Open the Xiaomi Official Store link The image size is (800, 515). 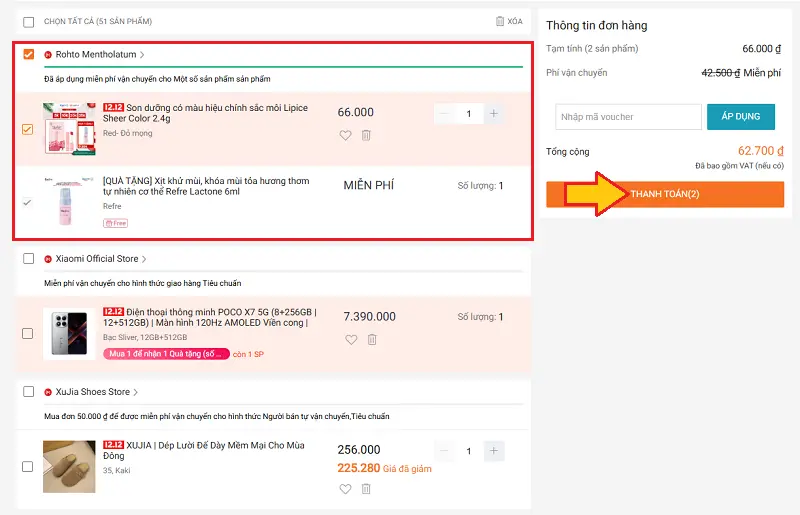point(97,259)
